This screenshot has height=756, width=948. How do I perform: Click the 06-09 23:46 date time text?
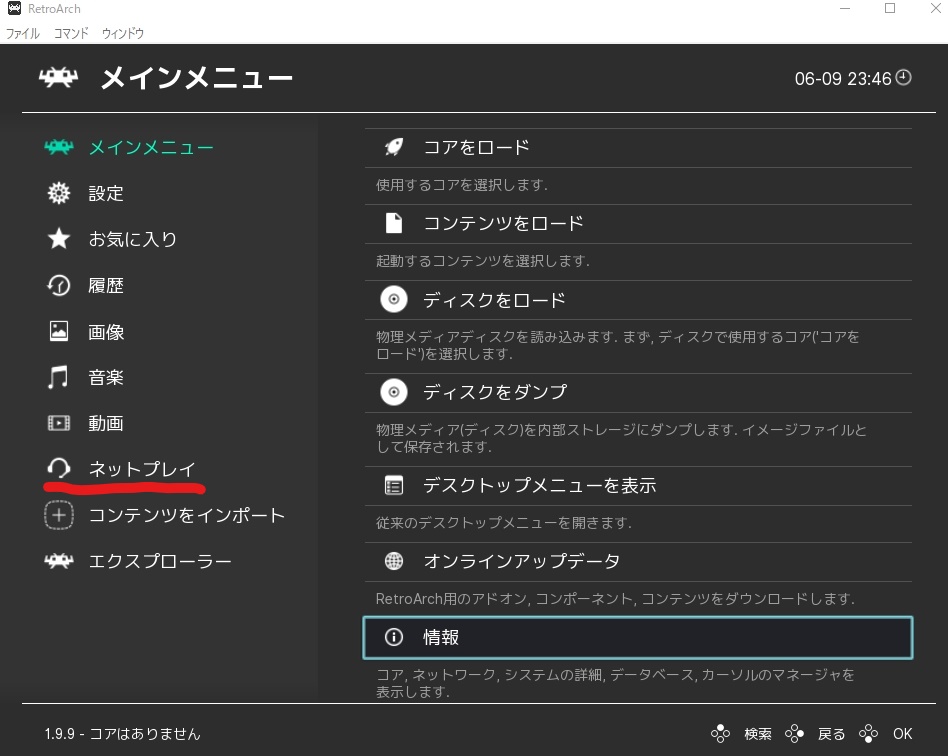pyautogui.click(x=843, y=79)
